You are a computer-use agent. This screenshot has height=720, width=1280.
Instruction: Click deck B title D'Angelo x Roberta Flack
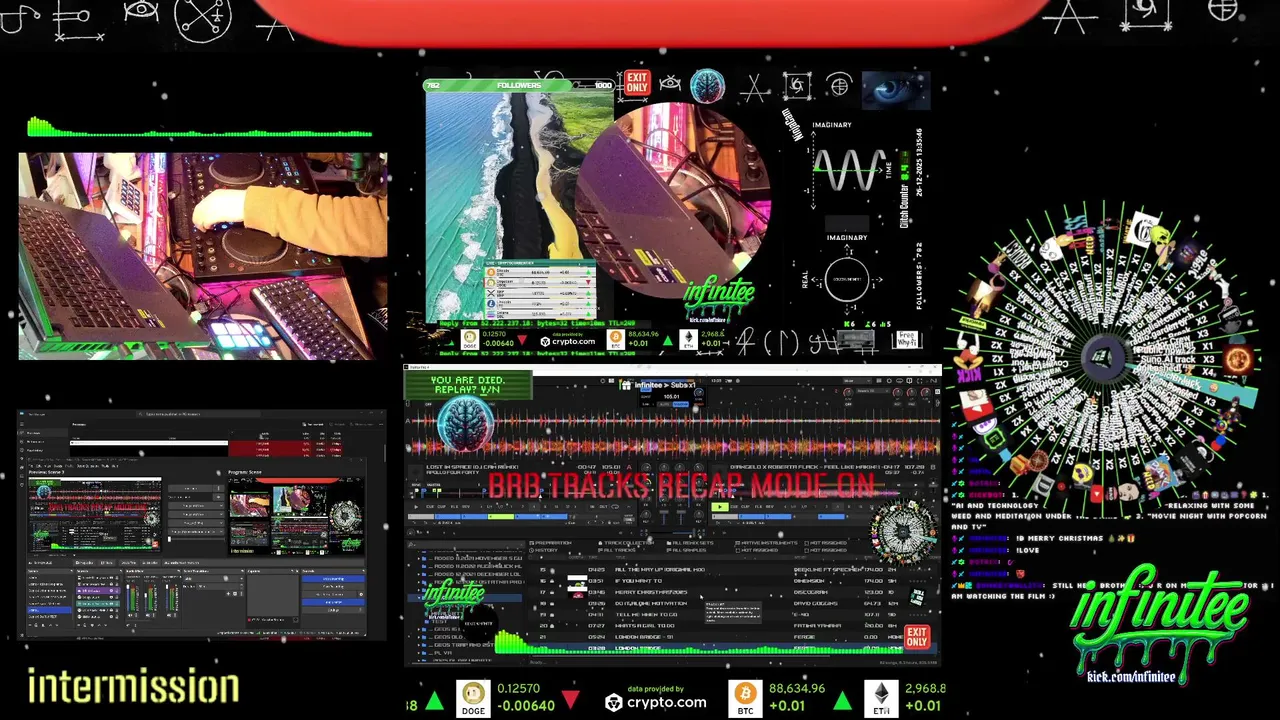[x=805, y=467]
